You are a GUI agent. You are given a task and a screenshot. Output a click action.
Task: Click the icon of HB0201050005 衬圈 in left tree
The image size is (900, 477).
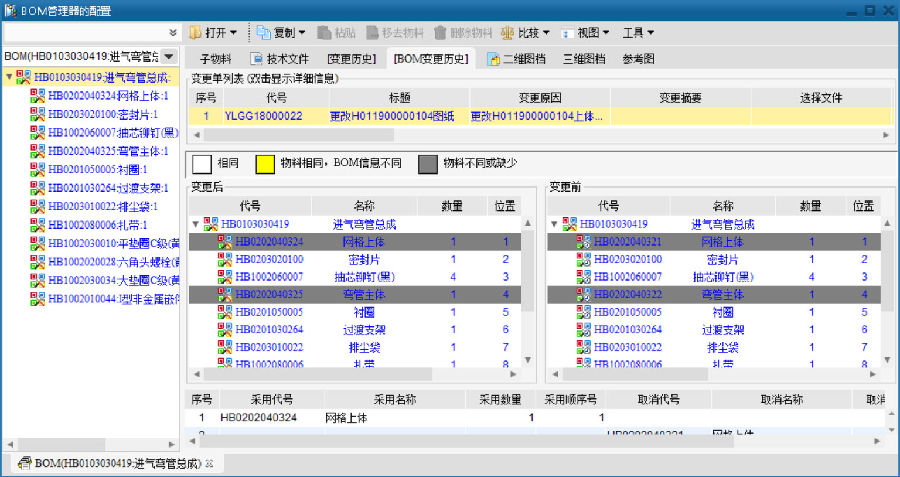[37, 169]
